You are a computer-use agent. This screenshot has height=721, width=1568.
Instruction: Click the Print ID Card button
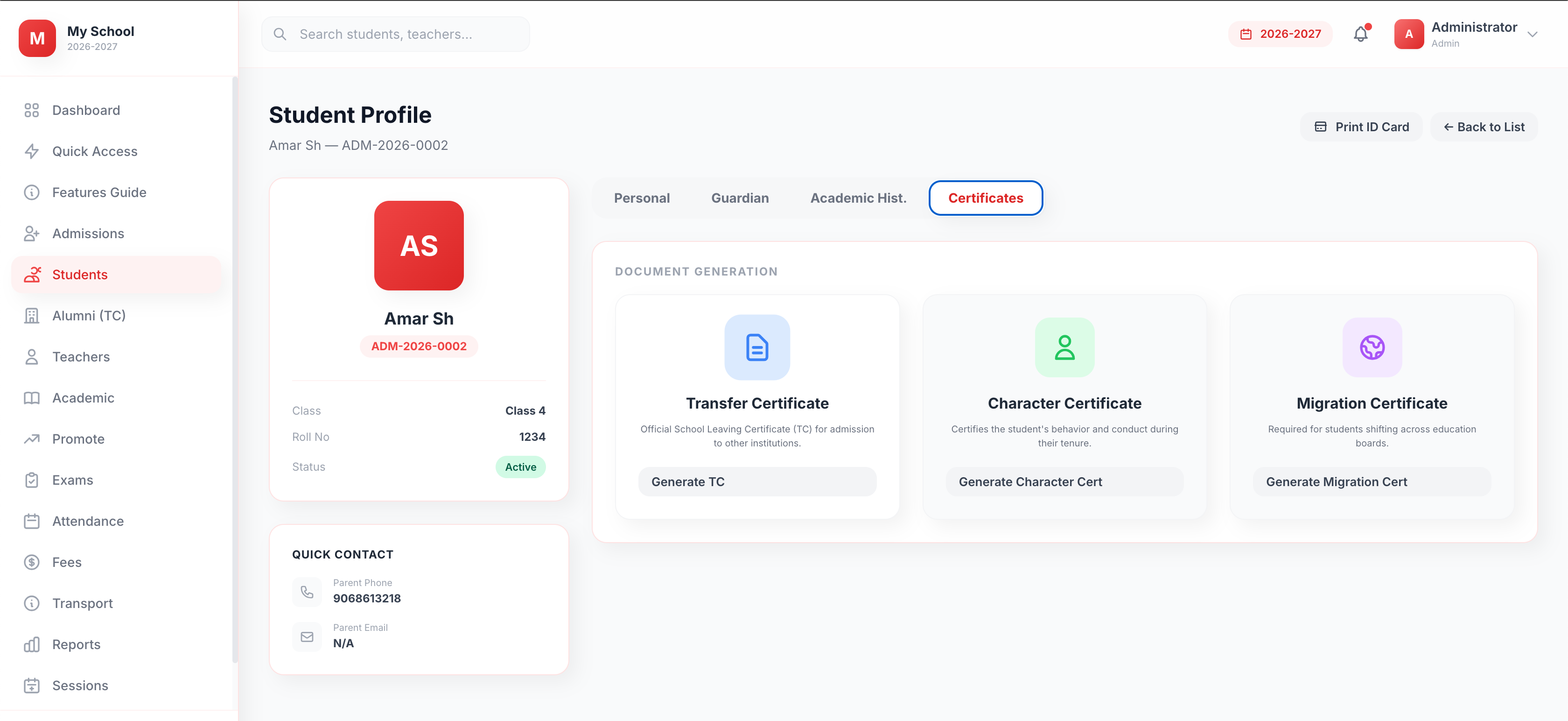(x=1361, y=127)
